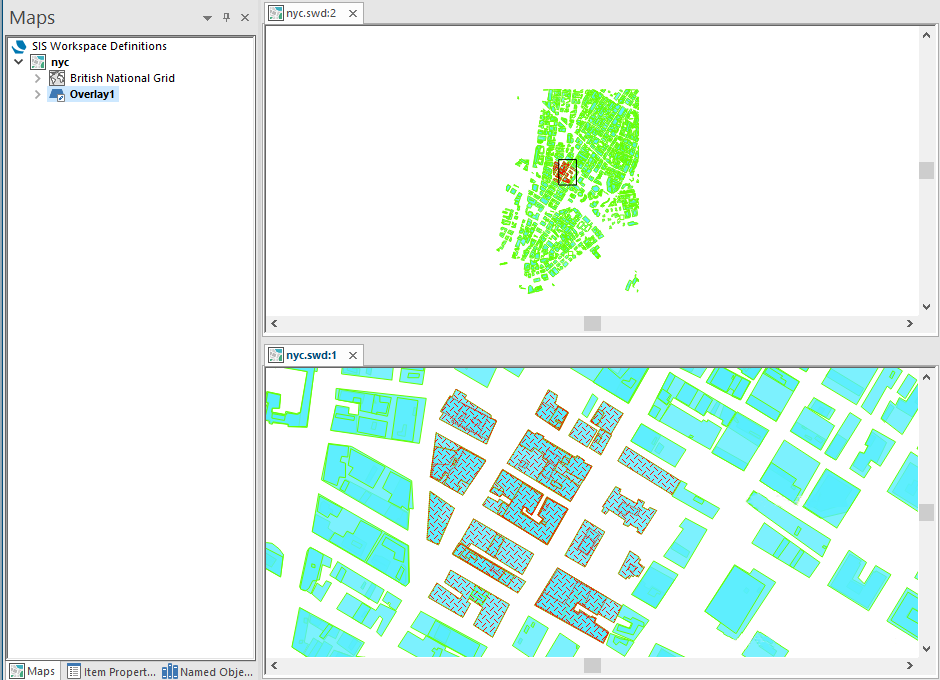Click the map icon on nyc.swd:2 tab
Screen dimensions: 940x680
pos(276,13)
